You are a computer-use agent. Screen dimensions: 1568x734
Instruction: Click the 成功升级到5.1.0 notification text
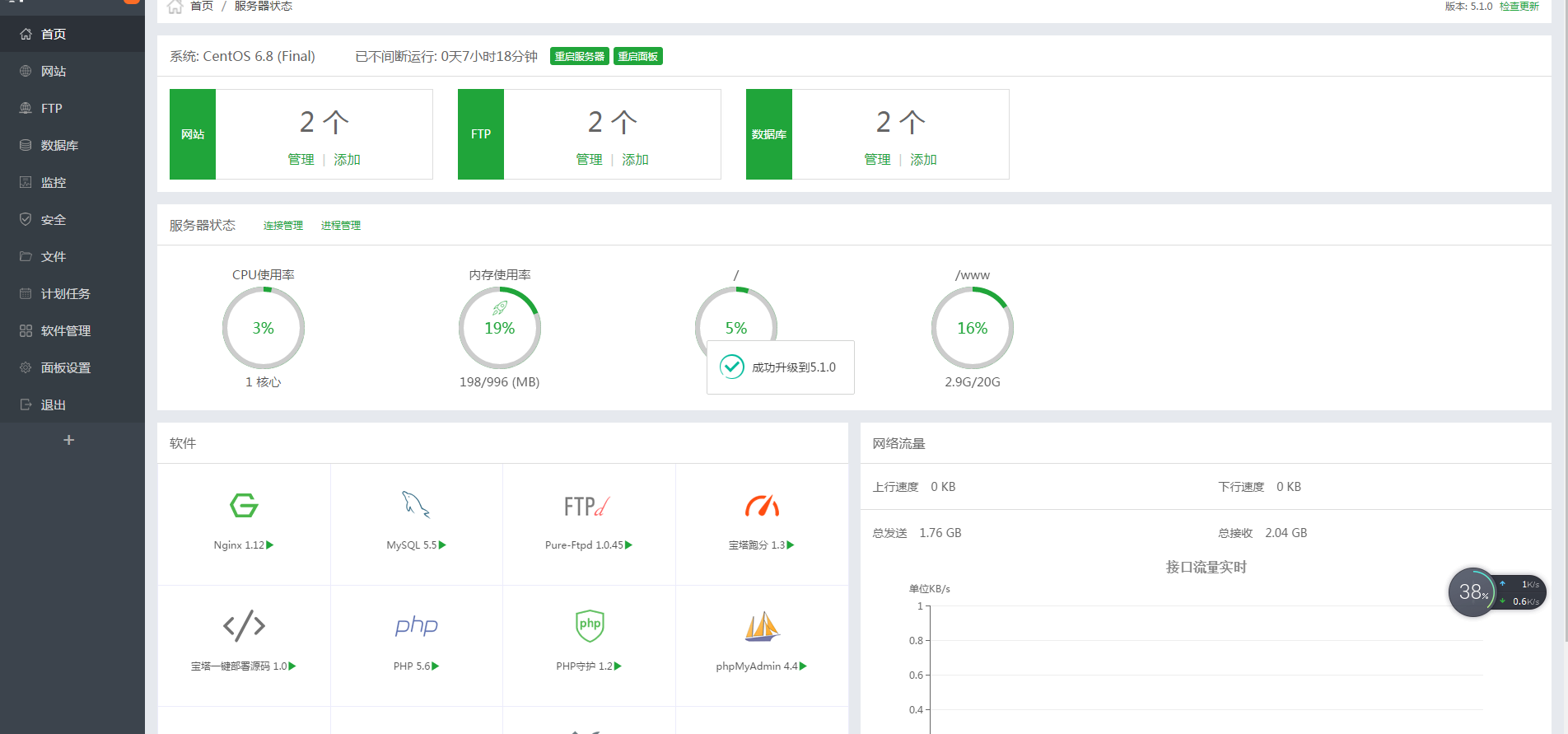pos(794,367)
